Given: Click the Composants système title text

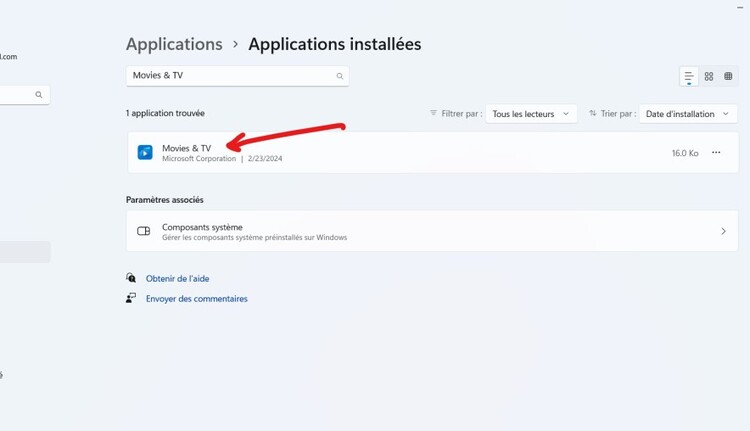Looking at the screenshot, I should click(202, 227).
